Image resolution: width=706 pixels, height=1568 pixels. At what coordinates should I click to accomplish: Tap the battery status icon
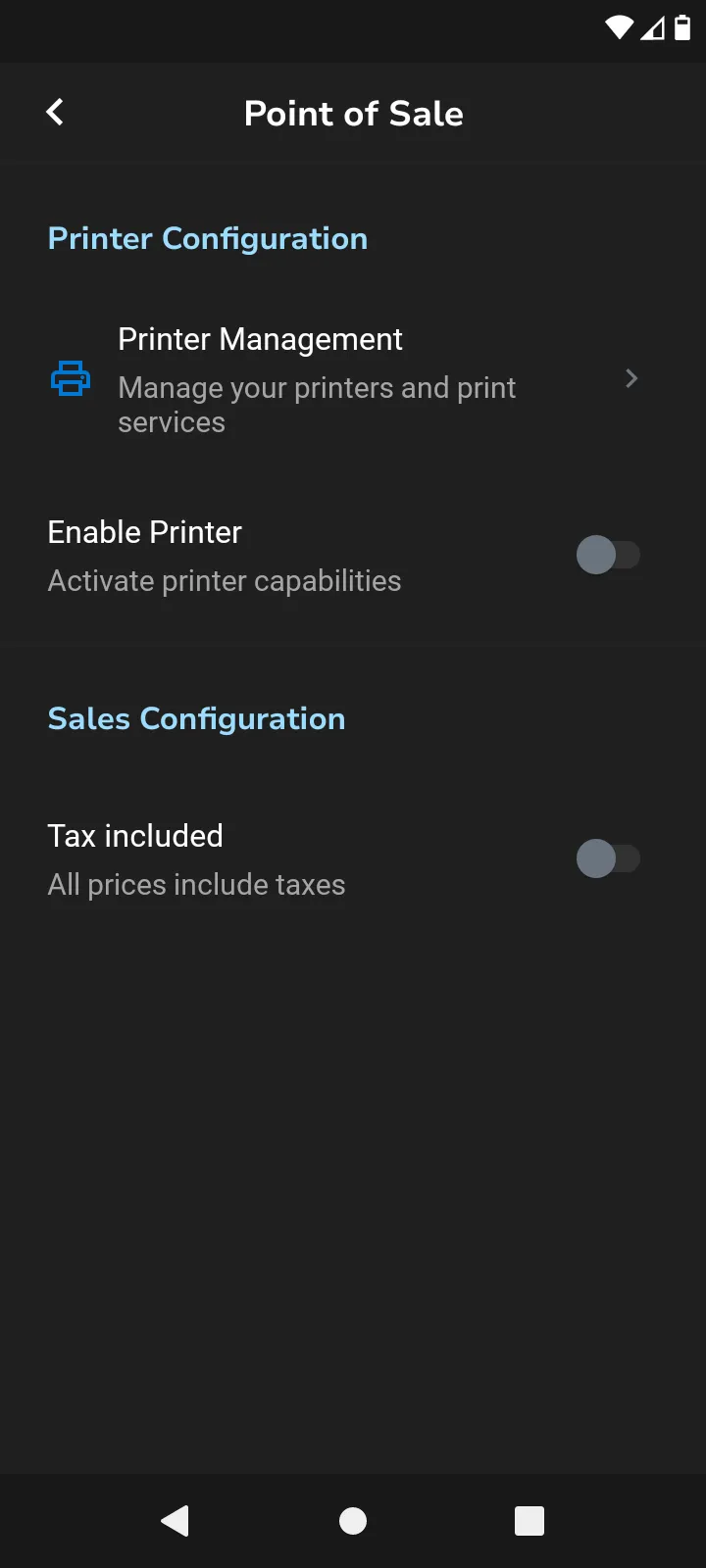pos(682,27)
